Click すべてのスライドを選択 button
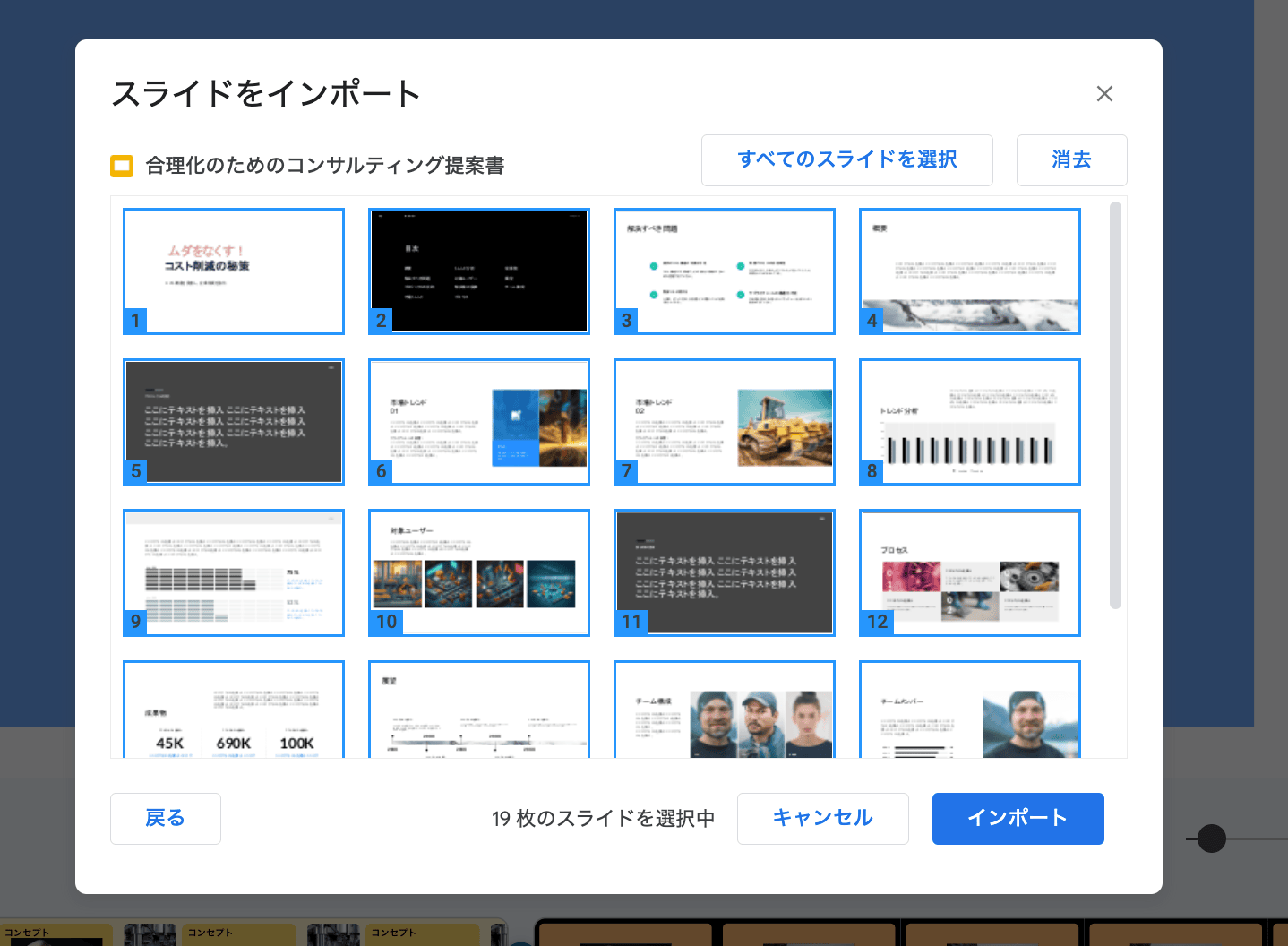This screenshot has height=946, width=1288. [x=846, y=160]
